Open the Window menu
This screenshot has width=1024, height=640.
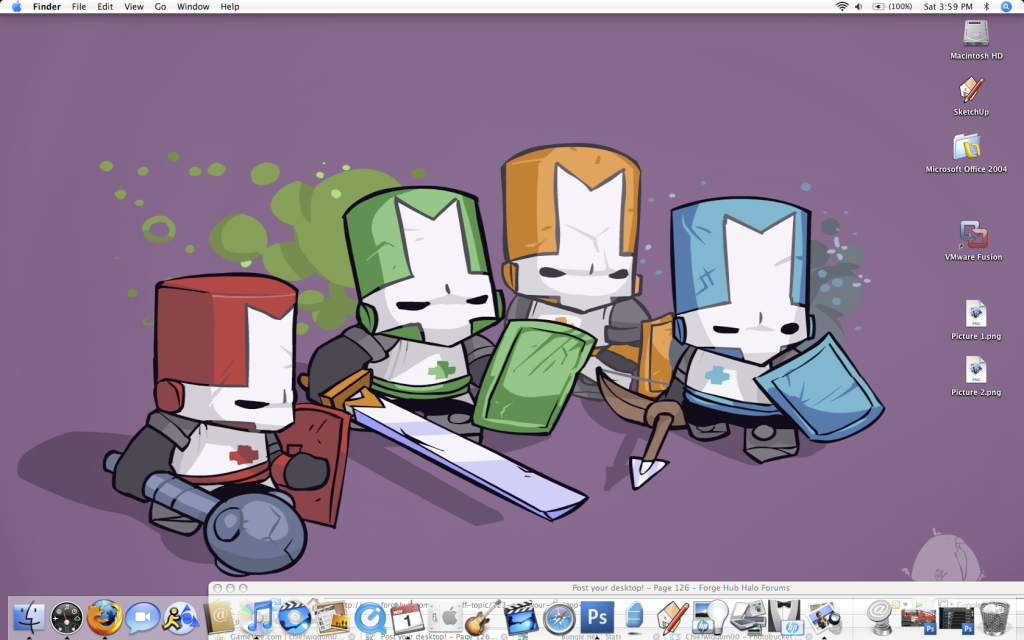click(x=193, y=7)
